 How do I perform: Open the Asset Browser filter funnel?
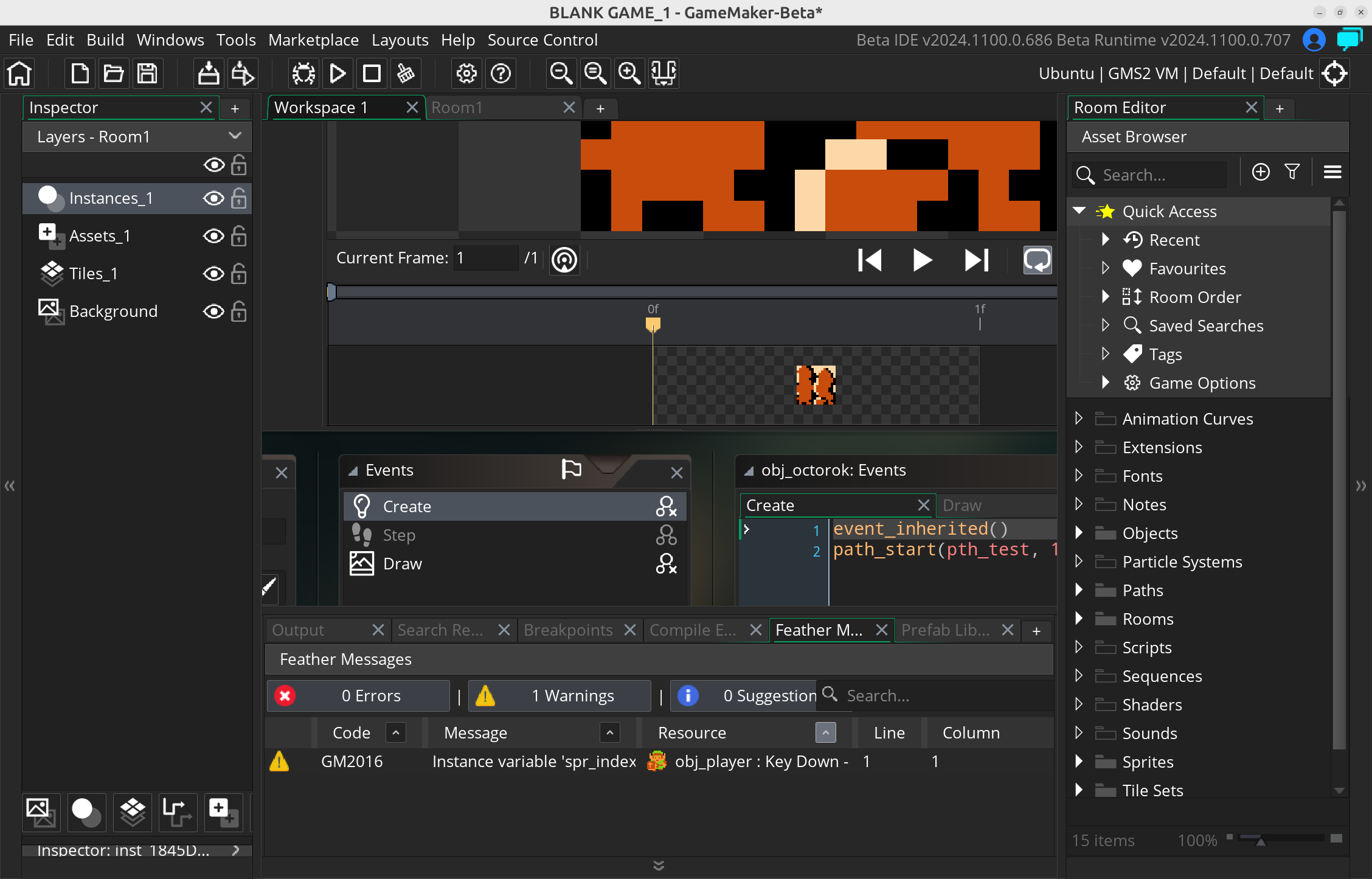[x=1292, y=172]
